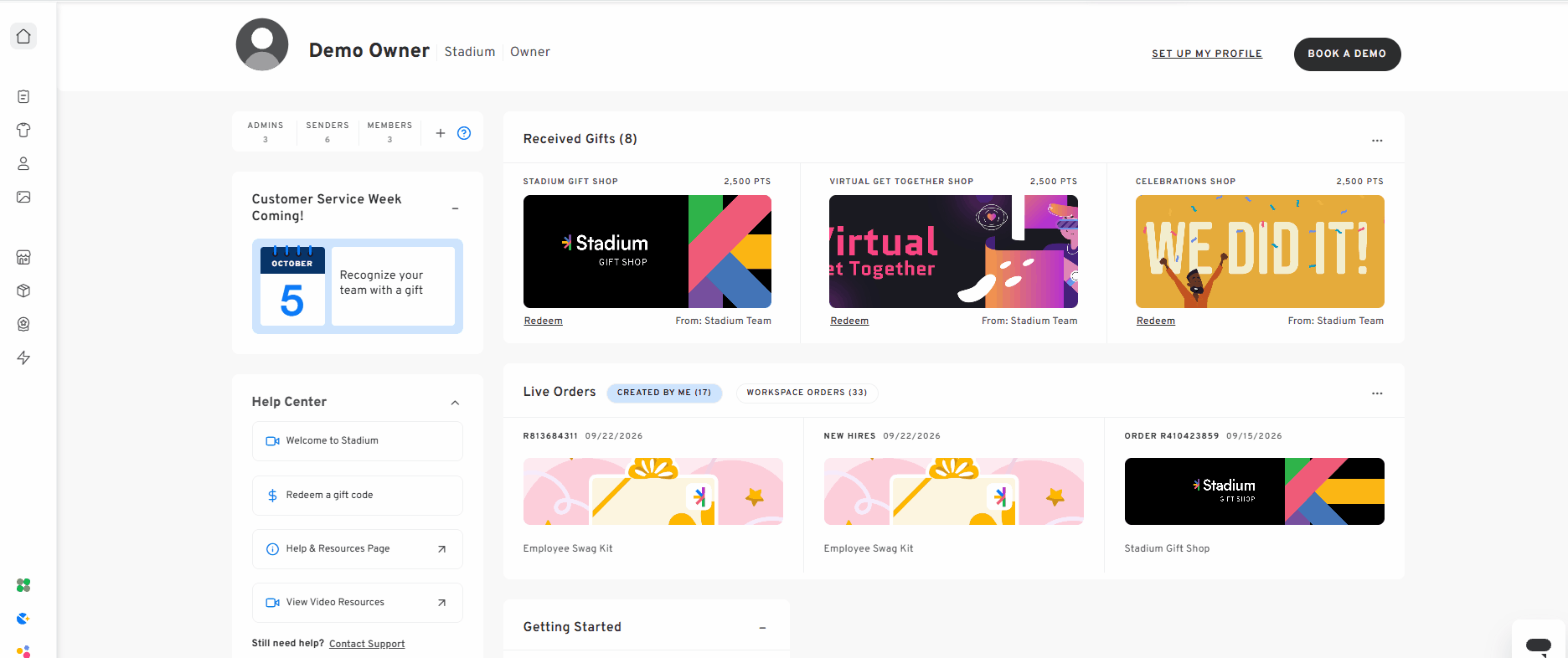The image size is (1568, 658).
Task: Open the New Hires order thumbnail
Action: [954, 491]
